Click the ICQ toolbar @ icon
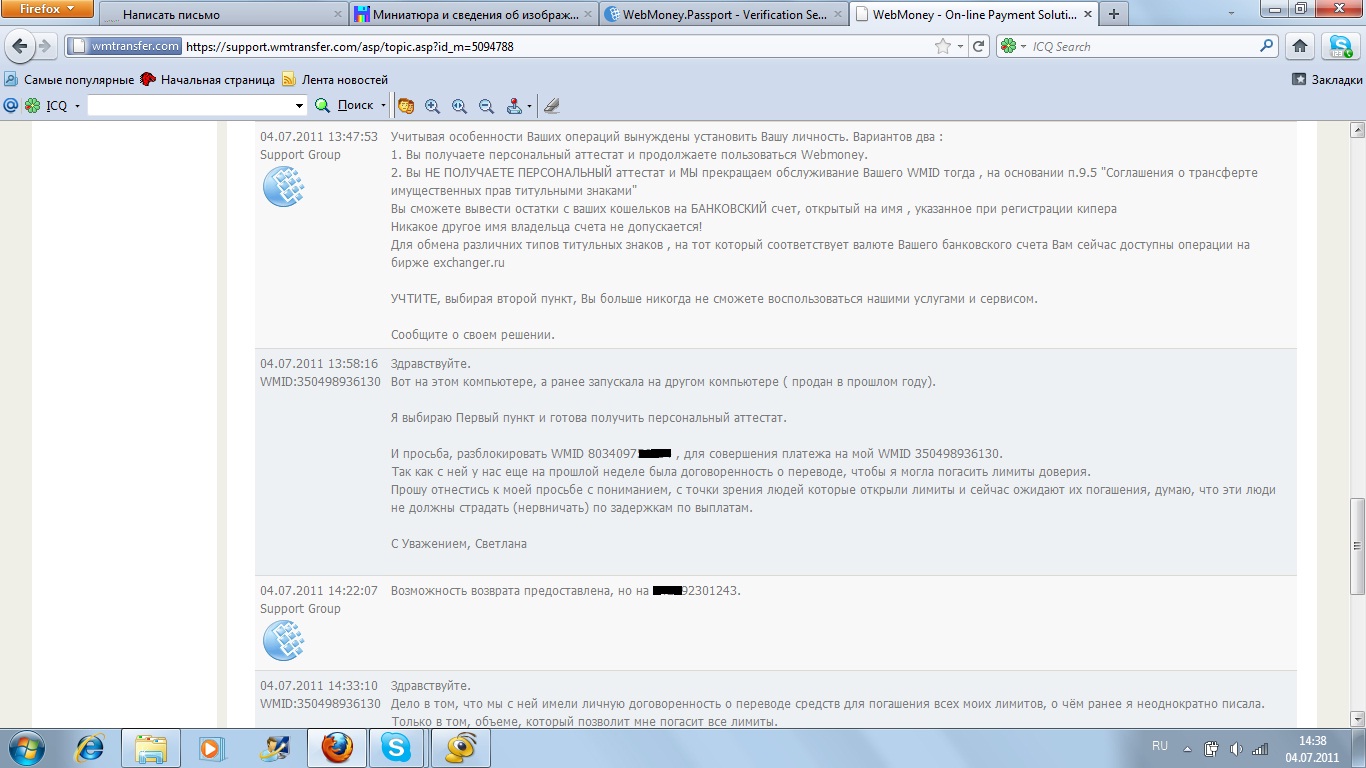 11,105
